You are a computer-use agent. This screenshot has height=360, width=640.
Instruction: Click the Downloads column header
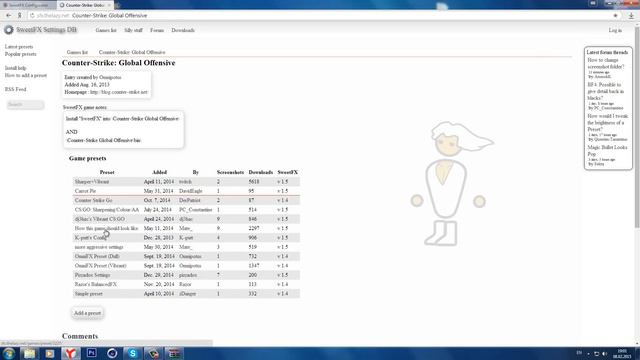(260, 172)
